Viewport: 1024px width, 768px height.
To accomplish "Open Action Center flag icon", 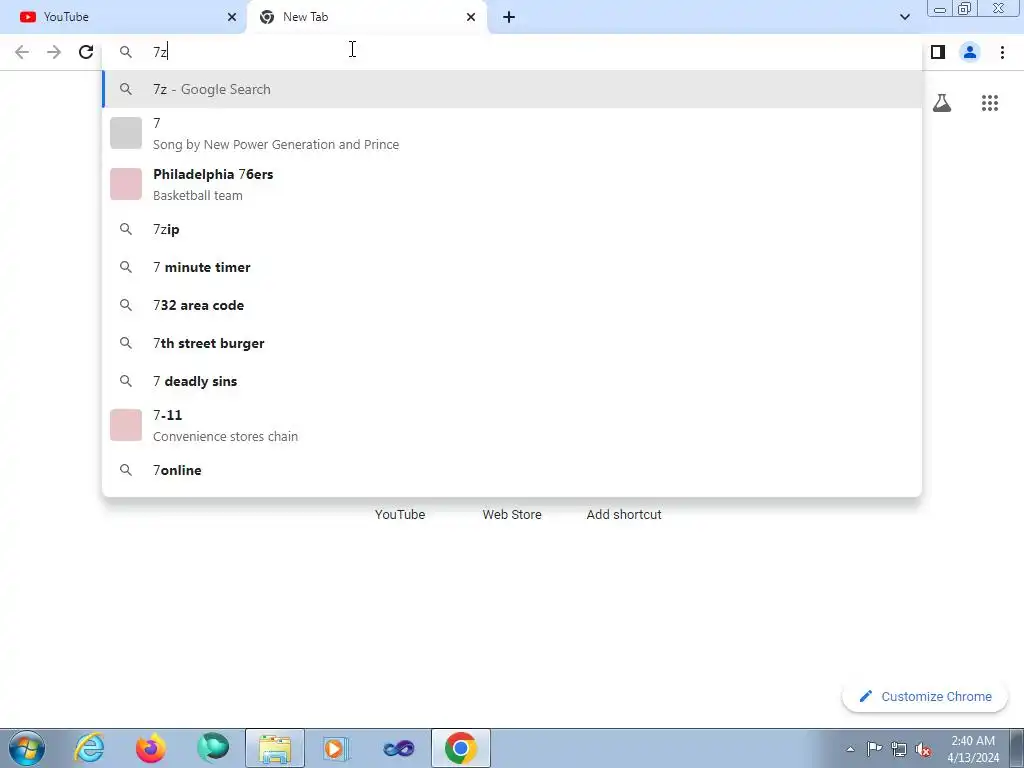I will (874, 749).
